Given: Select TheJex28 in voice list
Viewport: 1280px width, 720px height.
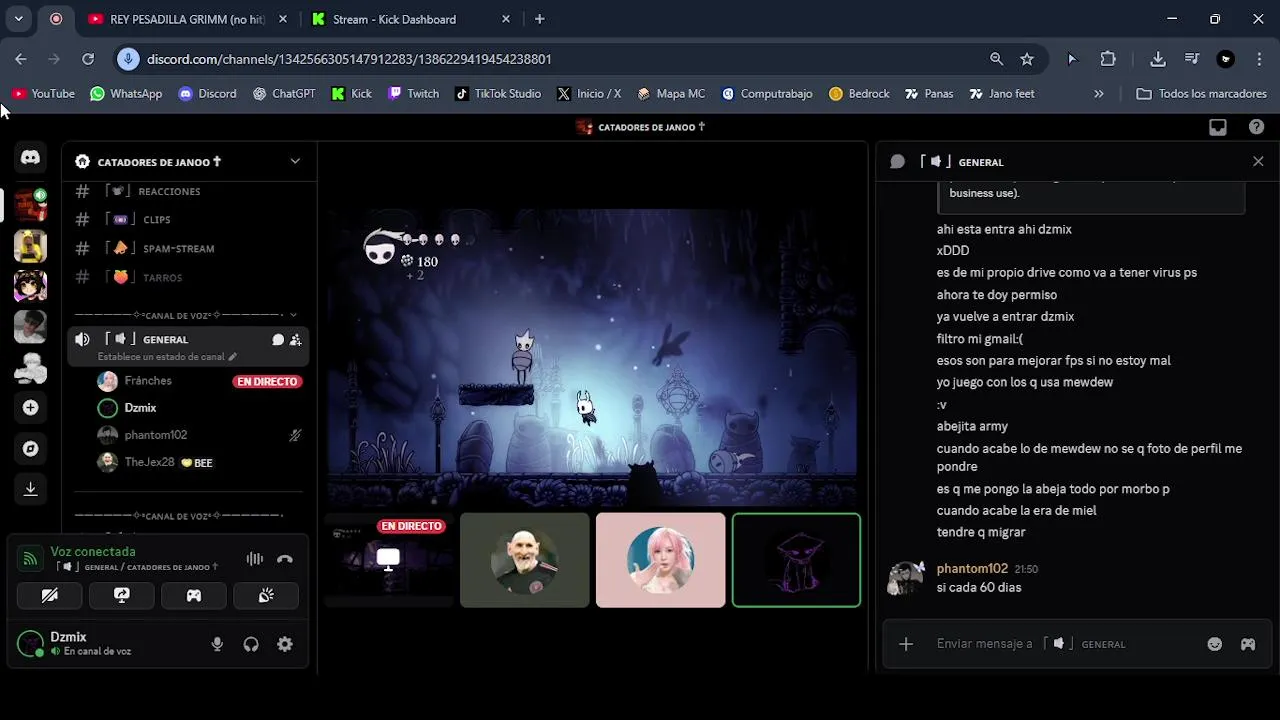Looking at the screenshot, I should (198, 462).
